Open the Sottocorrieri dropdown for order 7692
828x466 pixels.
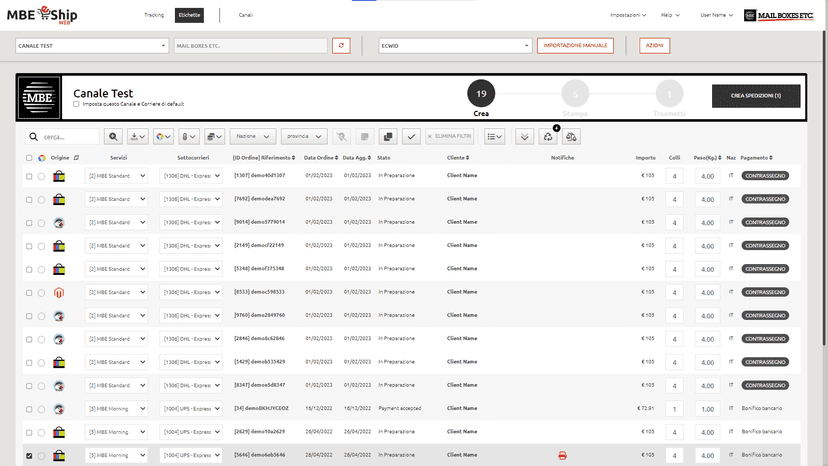click(x=191, y=199)
